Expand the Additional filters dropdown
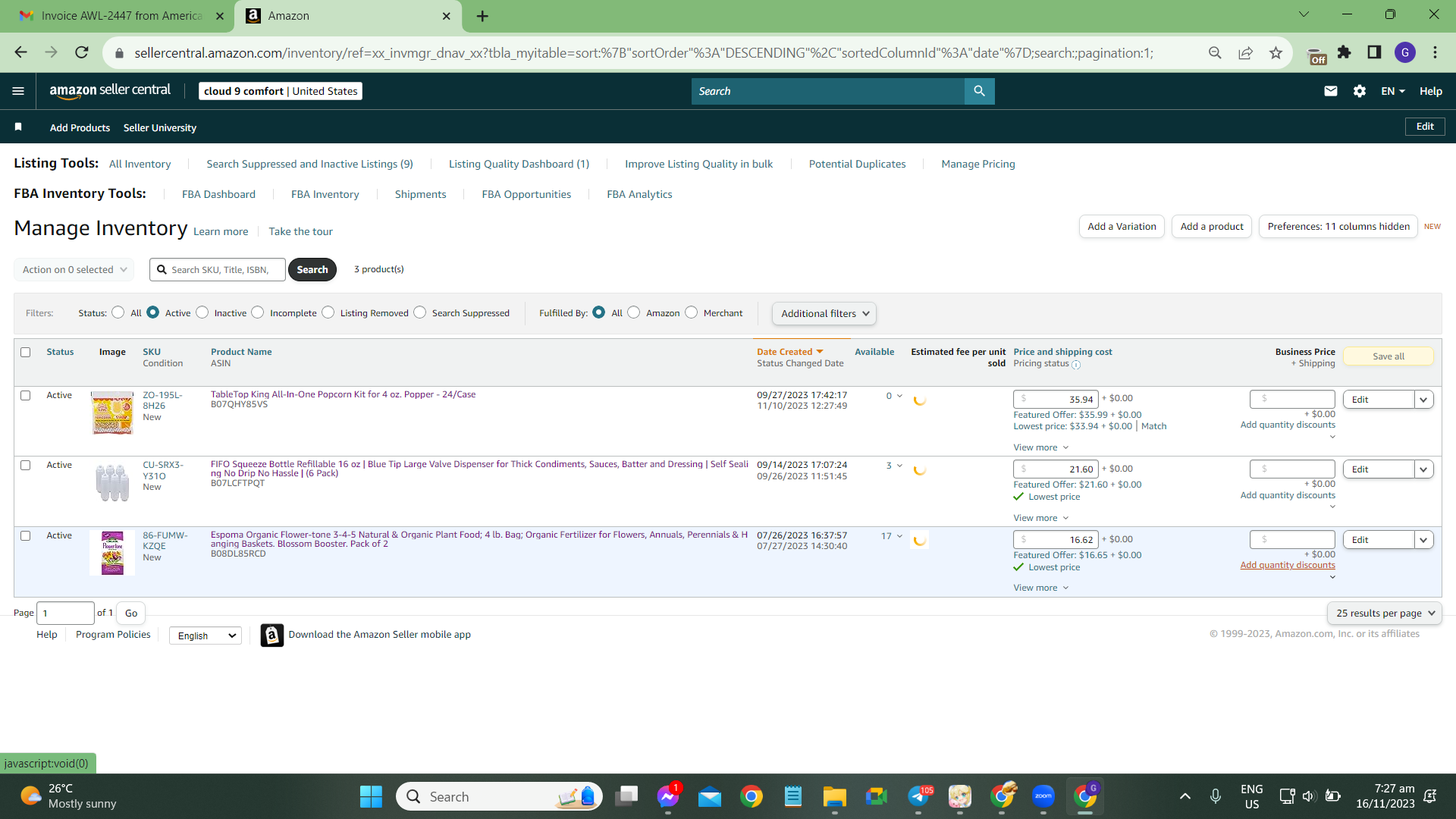The height and width of the screenshot is (819, 1456). pyautogui.click(x=824, y=313)
